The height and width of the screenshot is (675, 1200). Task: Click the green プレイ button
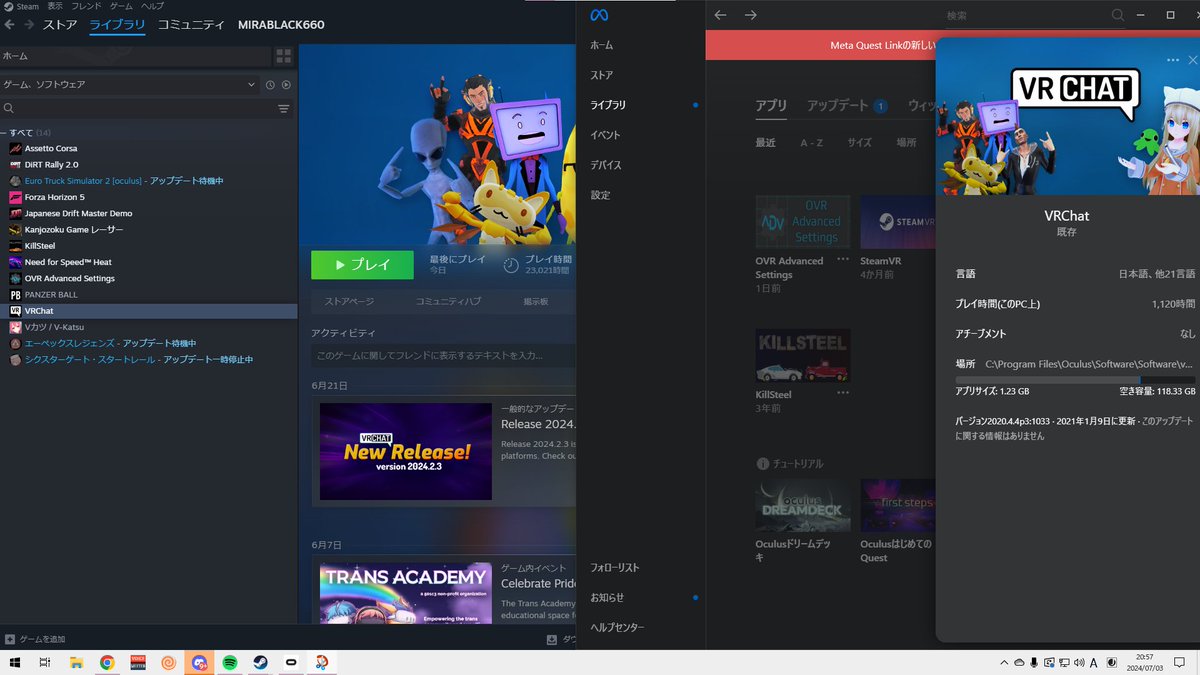pyautogui.click(x=362, y=265)
